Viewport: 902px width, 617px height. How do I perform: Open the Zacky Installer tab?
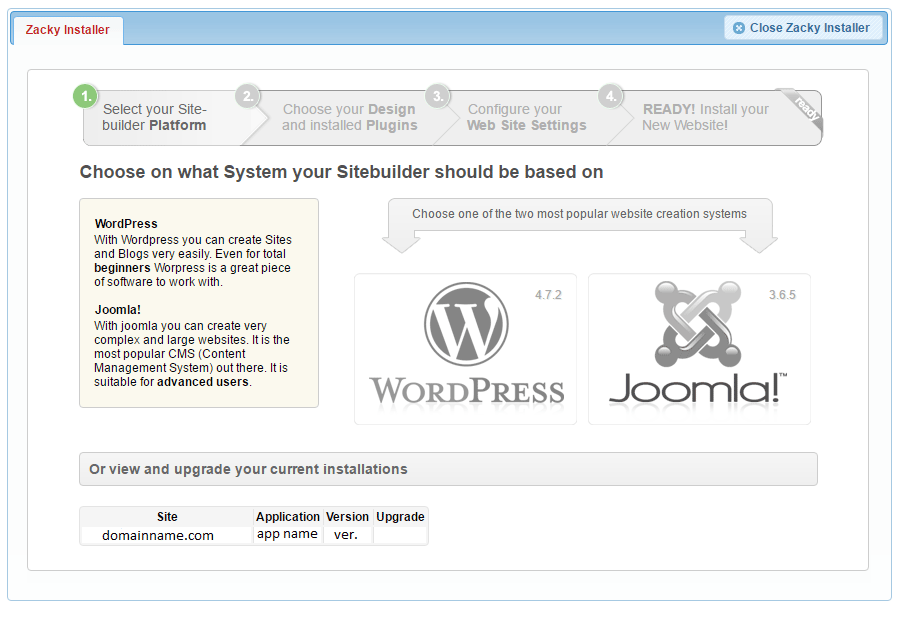pos(68,30)
